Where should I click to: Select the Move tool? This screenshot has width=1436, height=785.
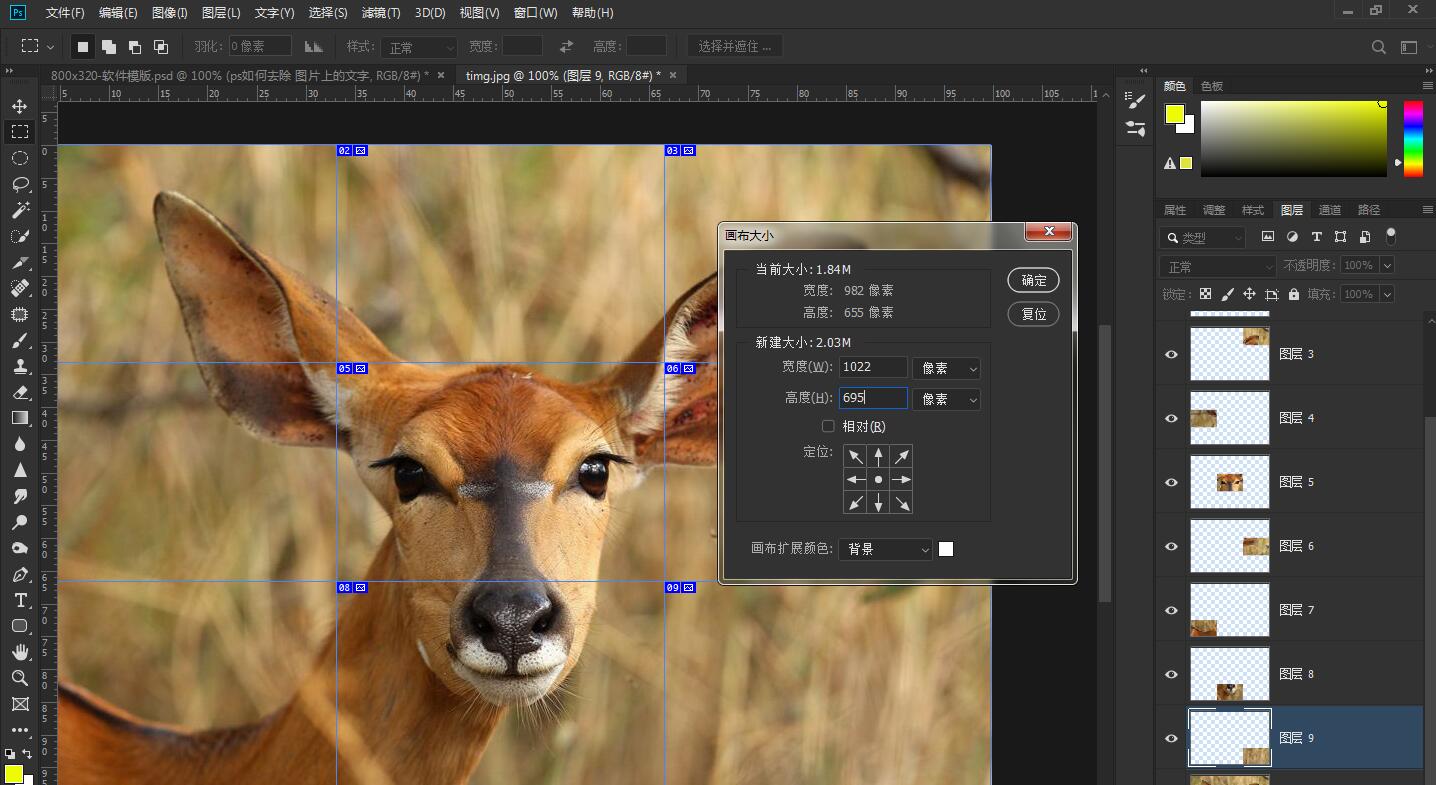pos(19,106)
